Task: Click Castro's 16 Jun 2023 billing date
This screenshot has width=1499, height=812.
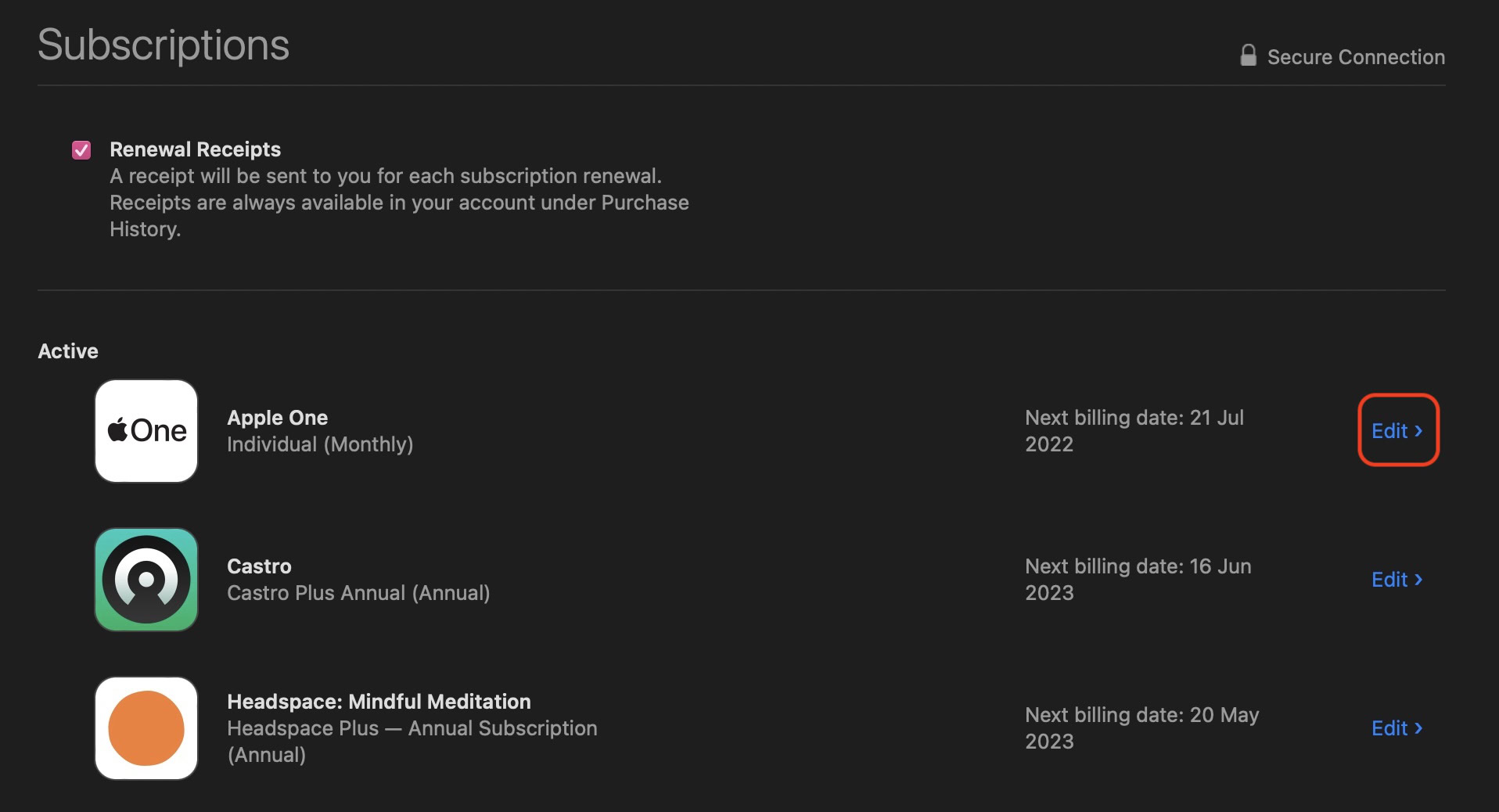Action: (1138, 580)
